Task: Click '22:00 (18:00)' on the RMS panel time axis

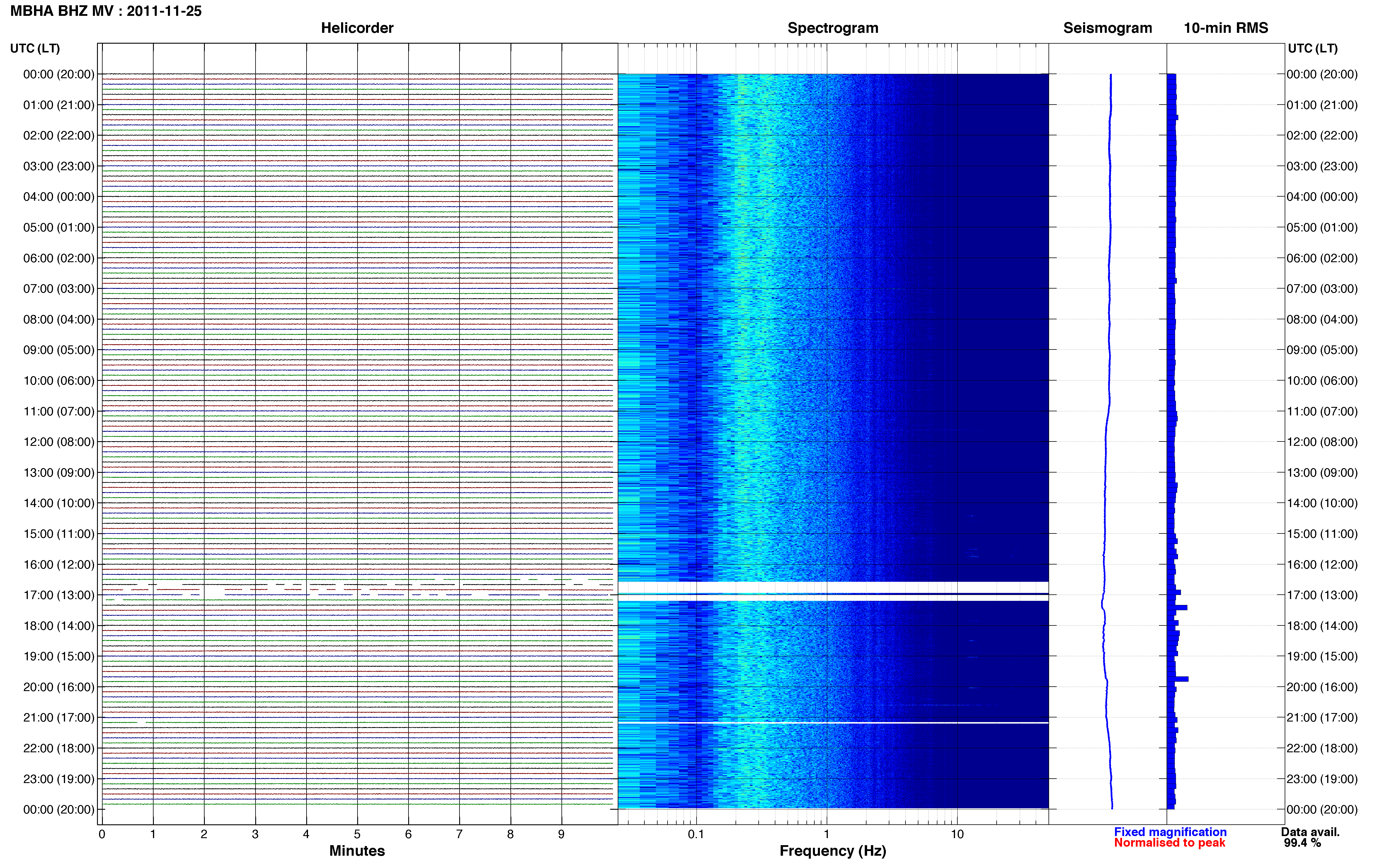Action: (x=1322, y=748)
